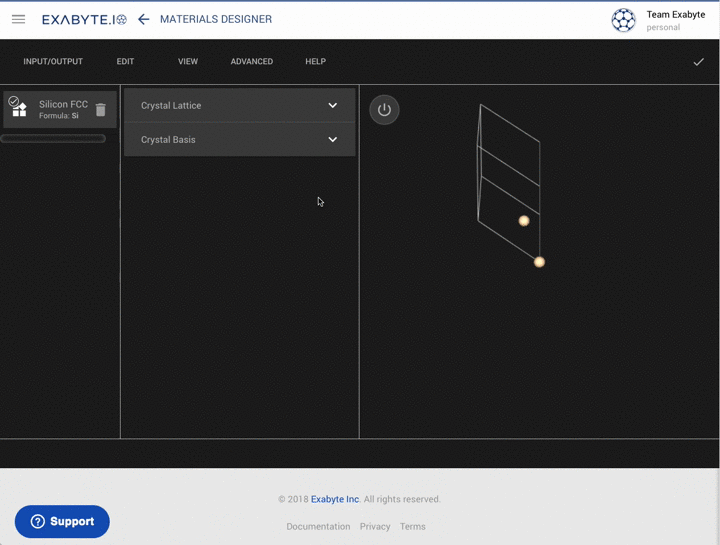Open the Advanced menu
720x545 pixels.
tap(251, 62)
